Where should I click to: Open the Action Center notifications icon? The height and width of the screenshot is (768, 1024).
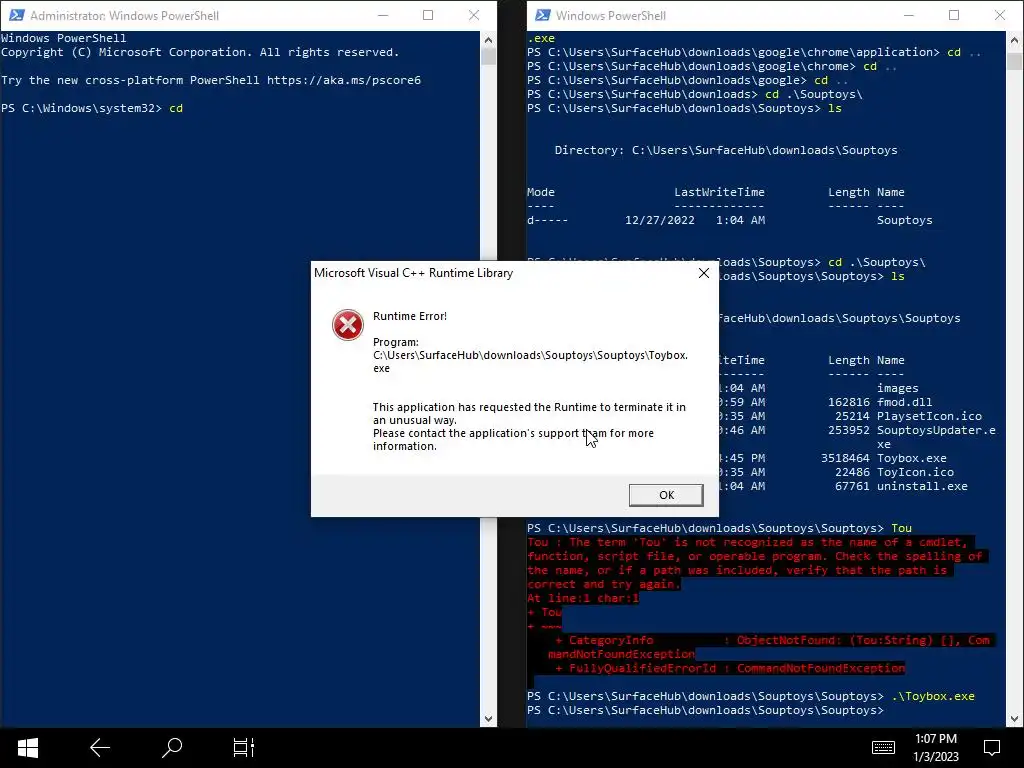pyautogui.click(x=992, y=748)
